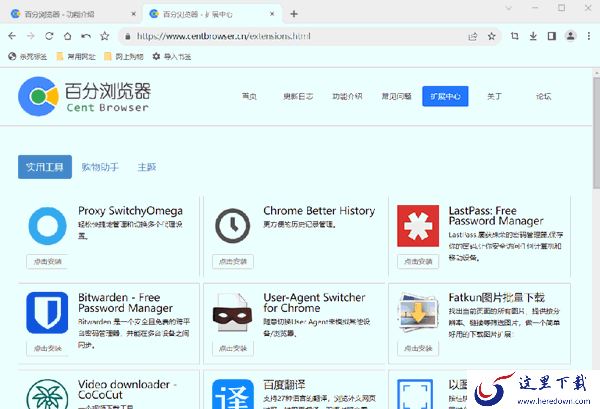This screenshot has width=600, height=409.
Task: Click the screenshot crop icon in toolbar
Action: [515, 36]
